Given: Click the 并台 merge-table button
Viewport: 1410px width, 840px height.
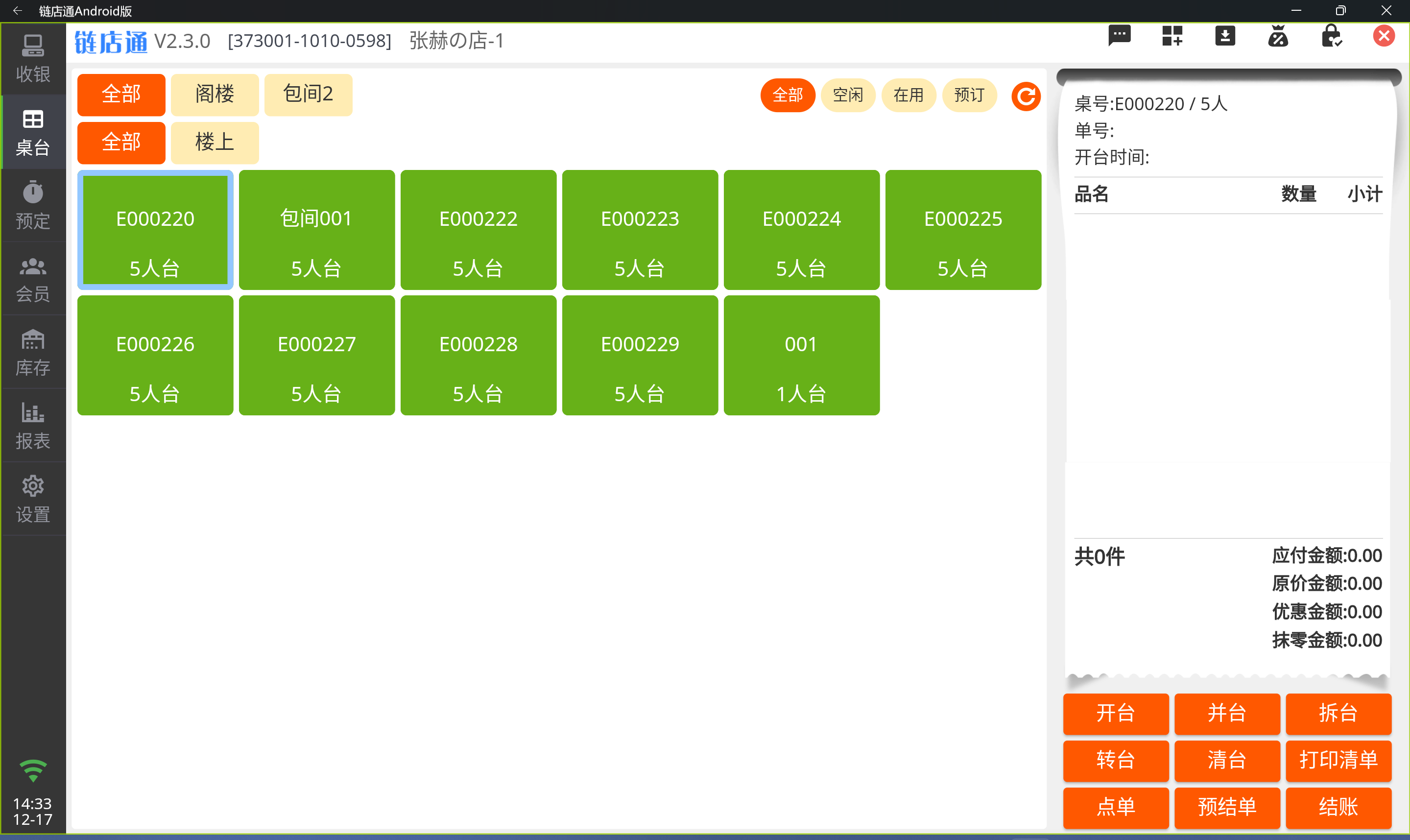Looking at the screenshot, I should pos(1227,713).
